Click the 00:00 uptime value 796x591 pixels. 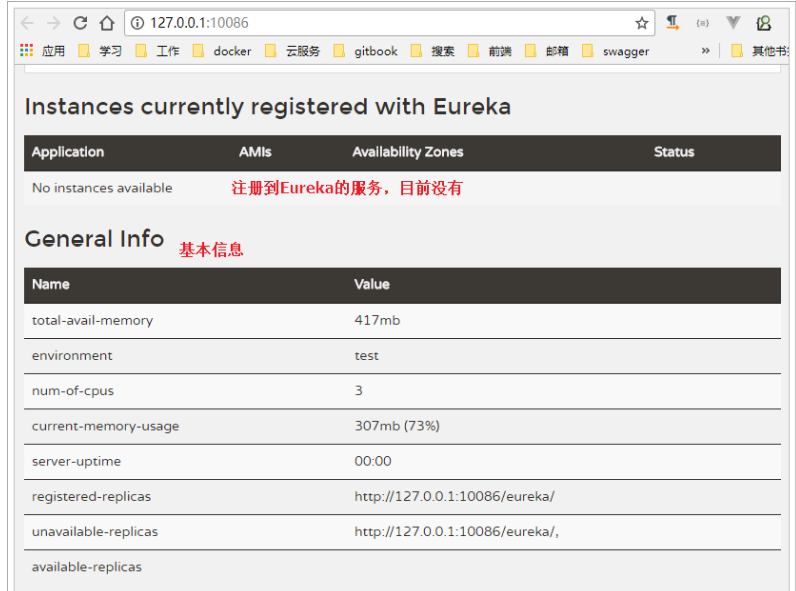[373, 461]
